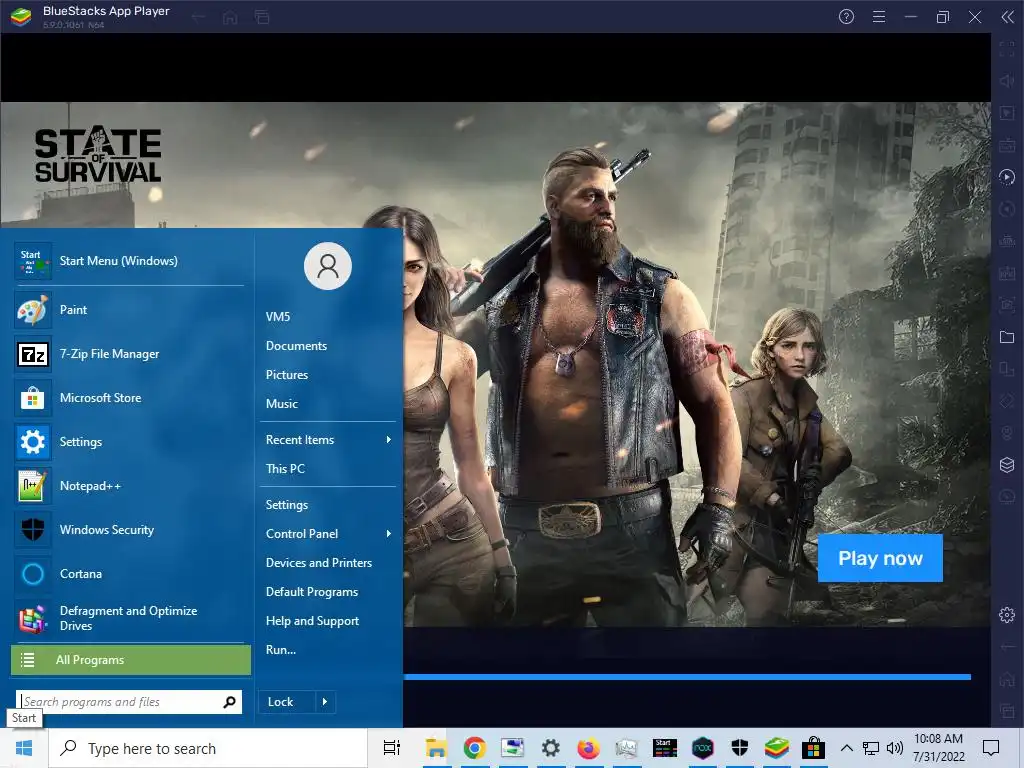Open BlueStacks from the taskbar
1024x768 pixels.
[x=777, y=748]
